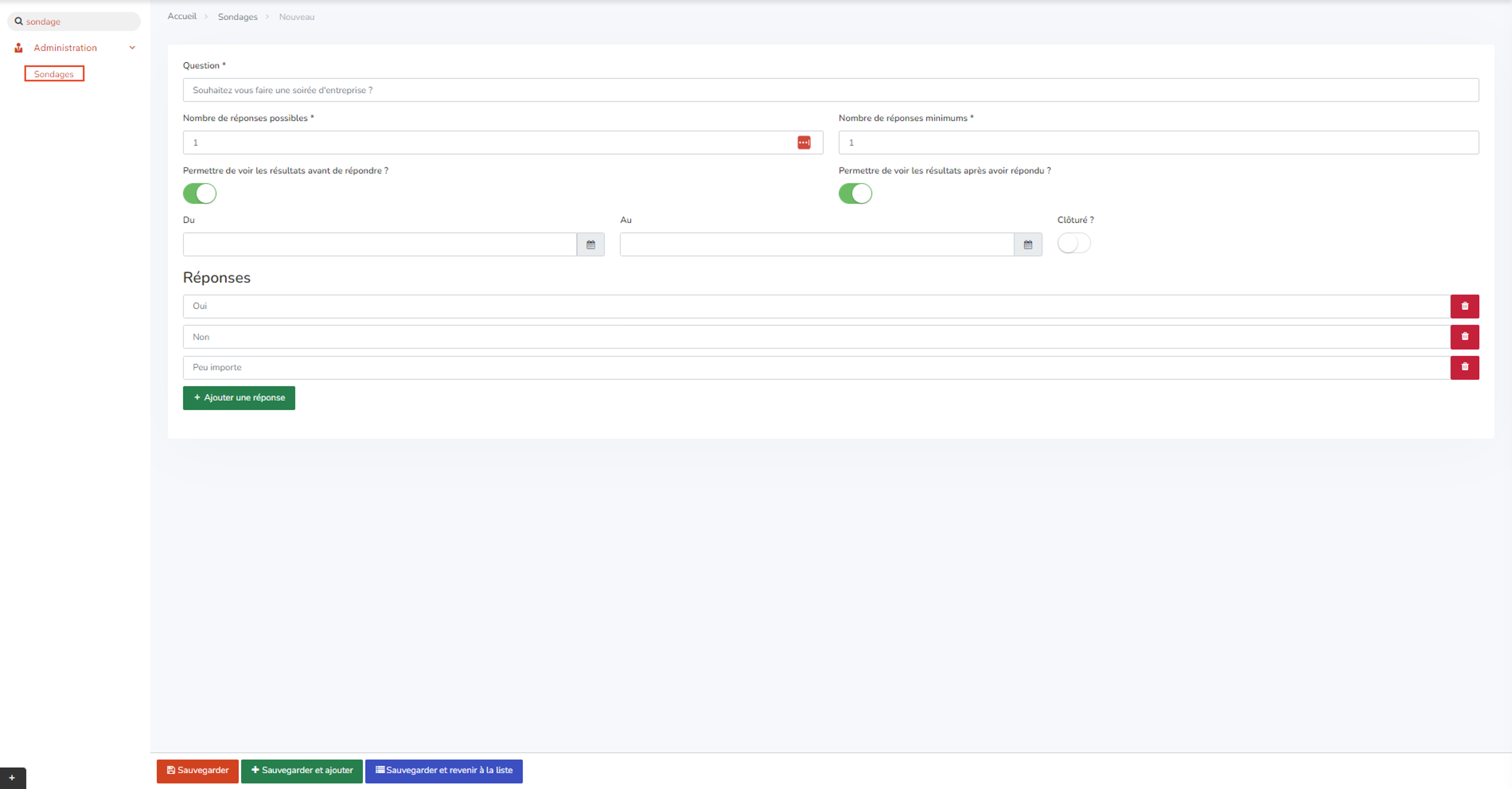This screenshot has height=789, width=1512.
Task: Expand the Administration section in sidebar
Action: (75, 47)
